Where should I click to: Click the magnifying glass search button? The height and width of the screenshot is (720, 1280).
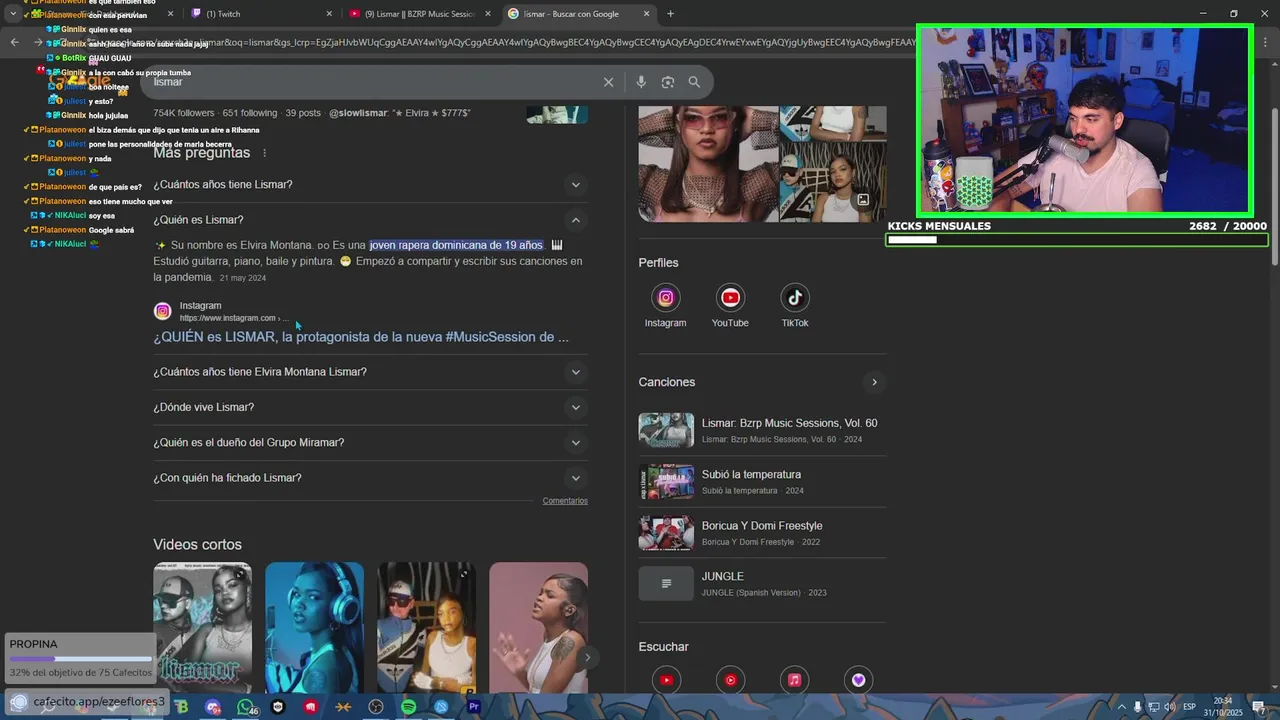[x=694, y=82]
